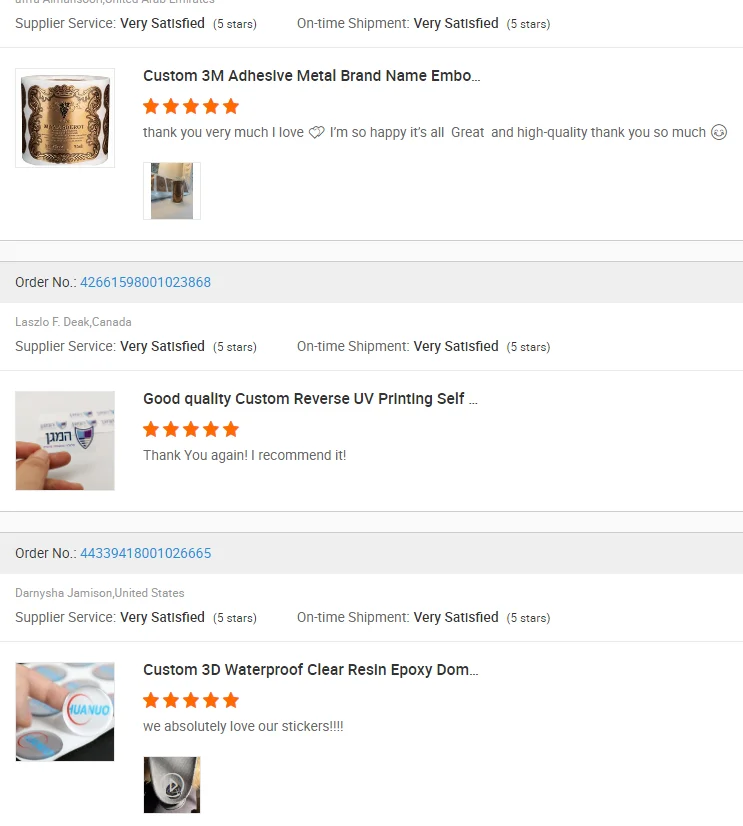
Task: Click the star rating under the 3M Adhesive product
Action: 191,106
